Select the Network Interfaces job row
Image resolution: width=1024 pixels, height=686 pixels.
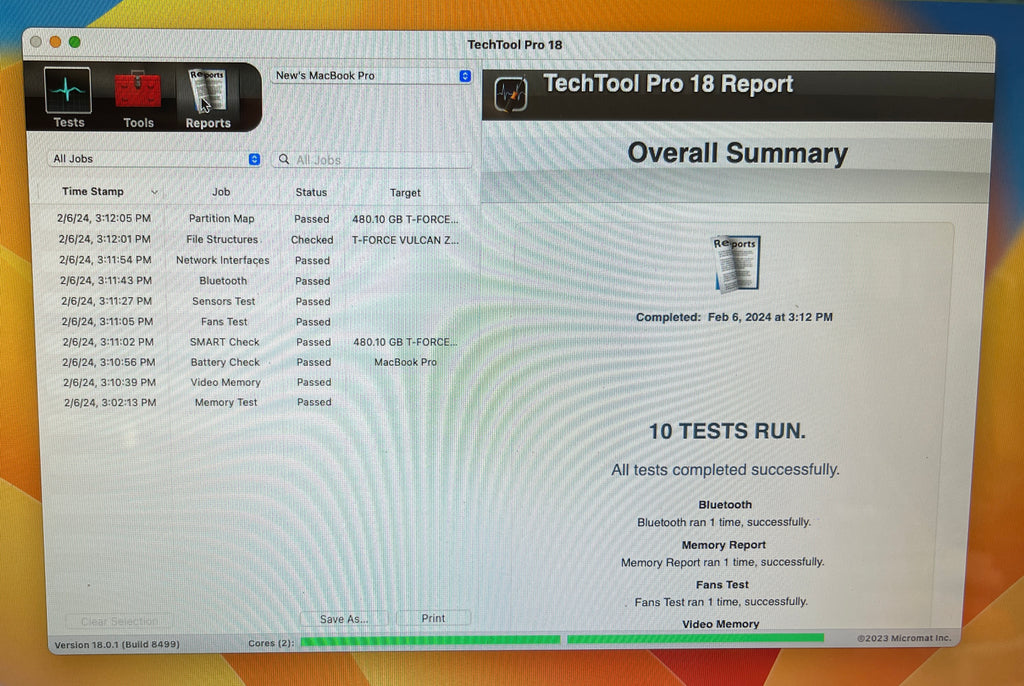(257, 260)
